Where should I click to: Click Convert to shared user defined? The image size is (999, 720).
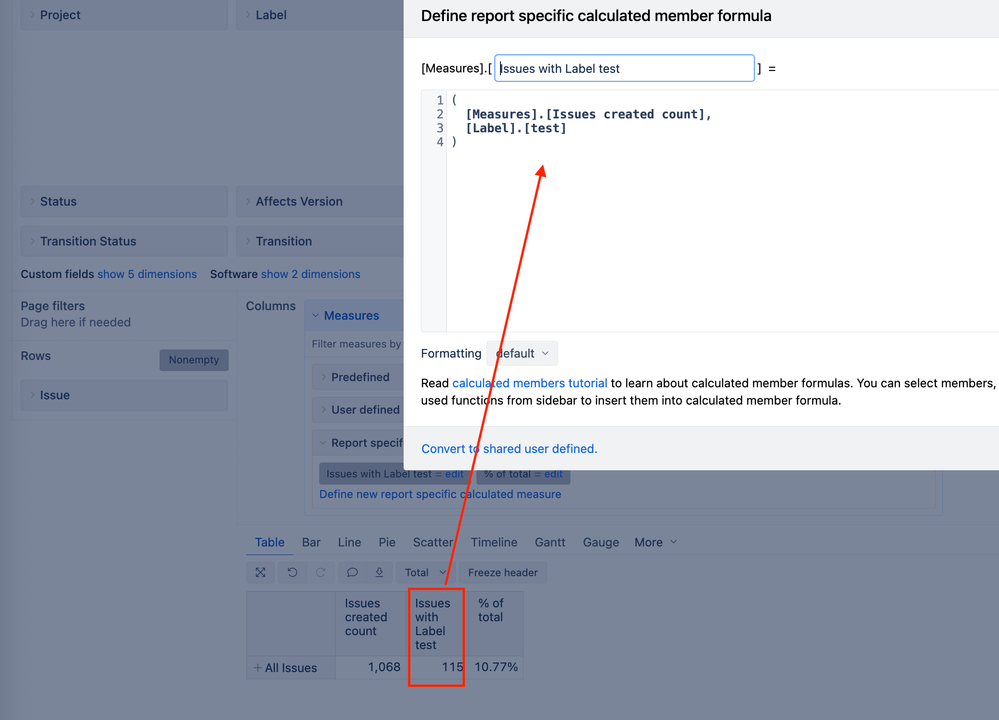(x=508, y=449)
